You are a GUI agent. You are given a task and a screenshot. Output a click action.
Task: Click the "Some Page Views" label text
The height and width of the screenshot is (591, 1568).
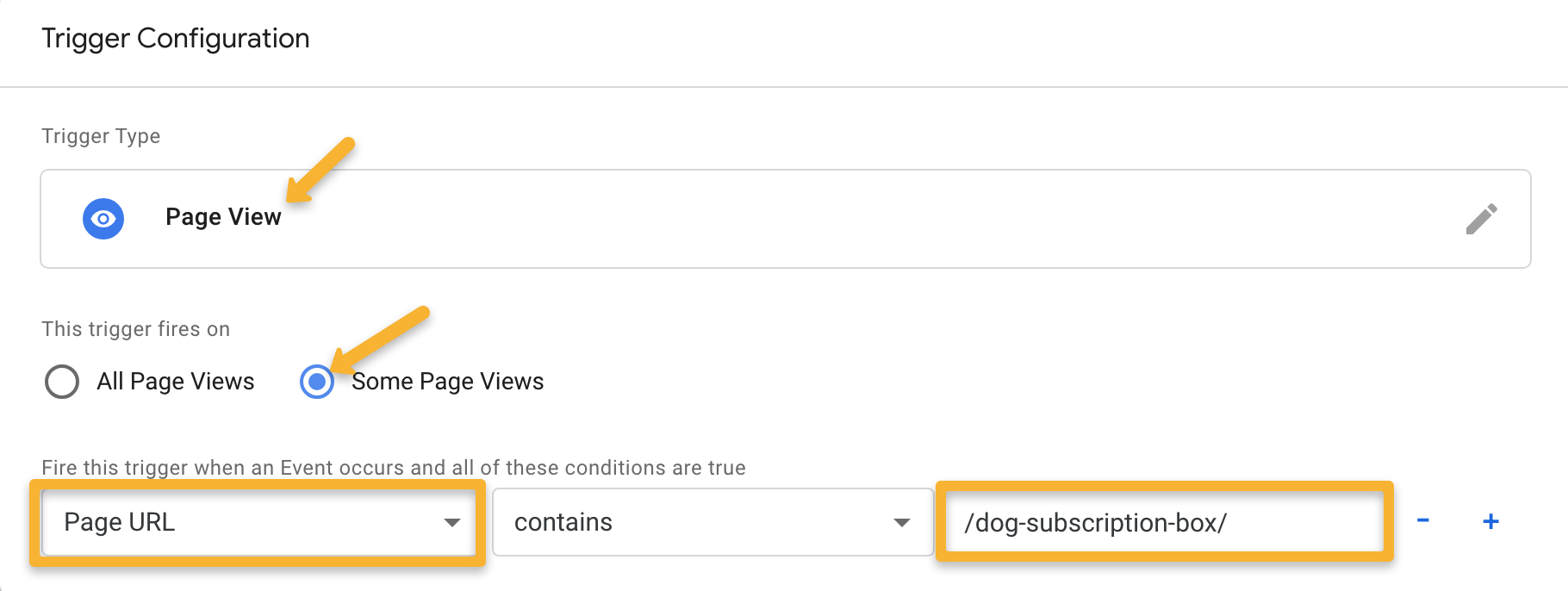[x=447, y=382]
